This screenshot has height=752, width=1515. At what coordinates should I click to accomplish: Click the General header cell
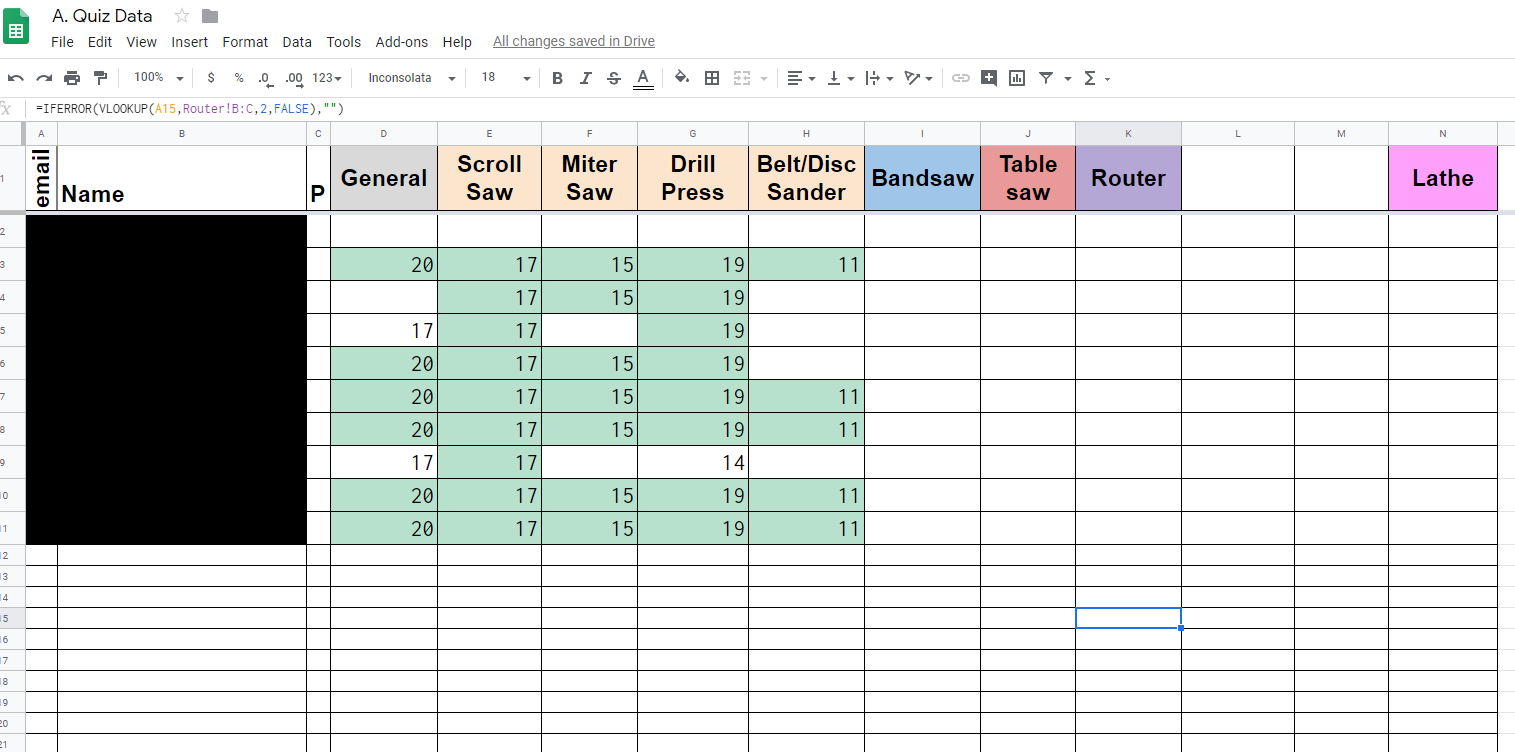[384, 178]
